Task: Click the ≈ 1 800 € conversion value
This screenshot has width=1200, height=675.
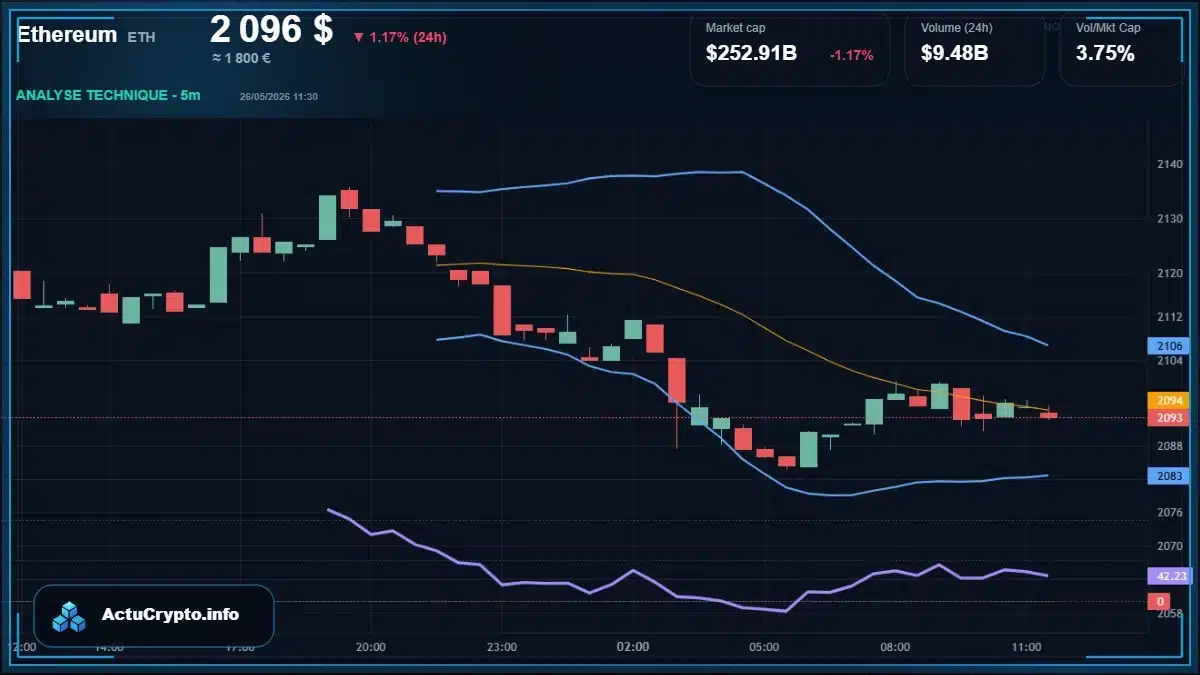Action: click(241, 58)
